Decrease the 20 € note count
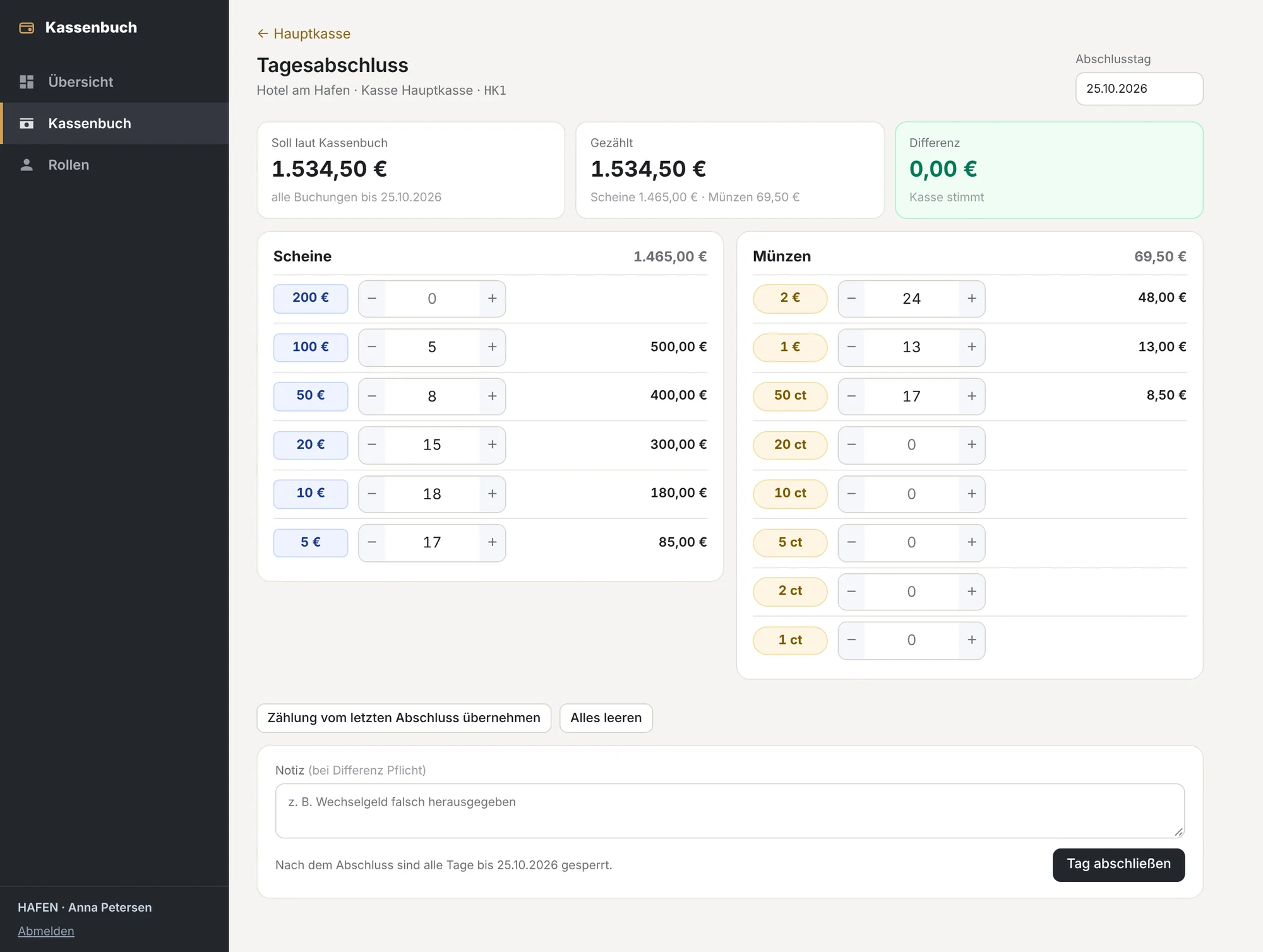The image size is (1263, 952). pos(372,445)
